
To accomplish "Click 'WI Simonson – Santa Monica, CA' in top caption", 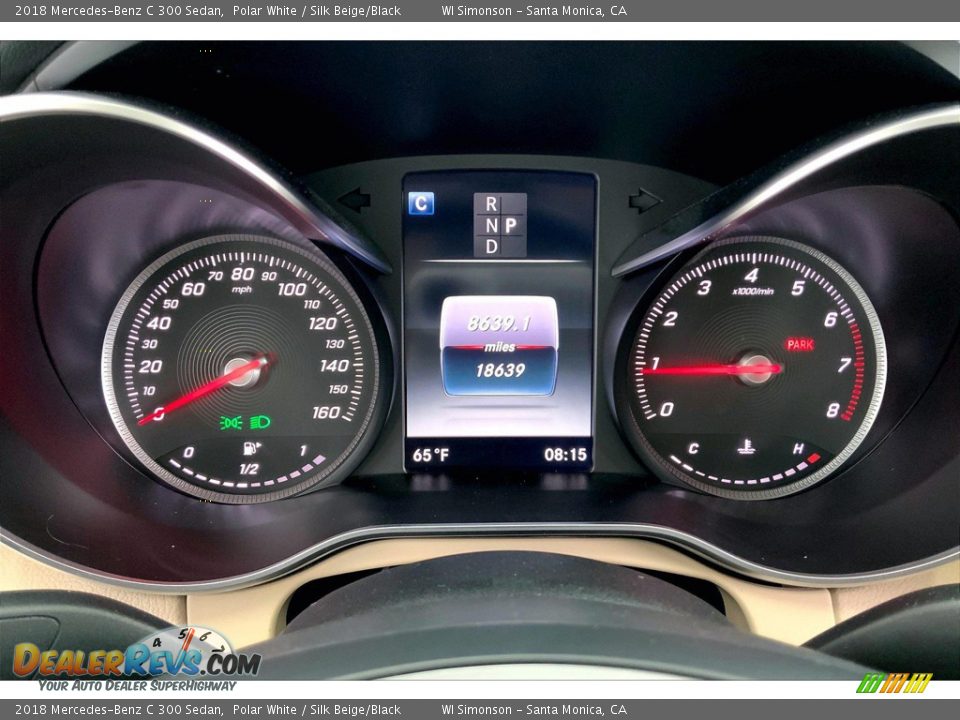I will (x=534, y=10).
